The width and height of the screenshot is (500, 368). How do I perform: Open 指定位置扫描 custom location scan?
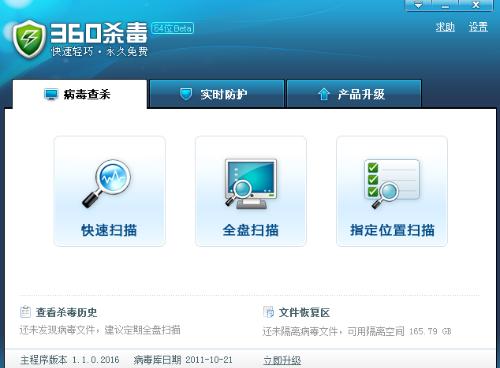[x=392, y=191]
